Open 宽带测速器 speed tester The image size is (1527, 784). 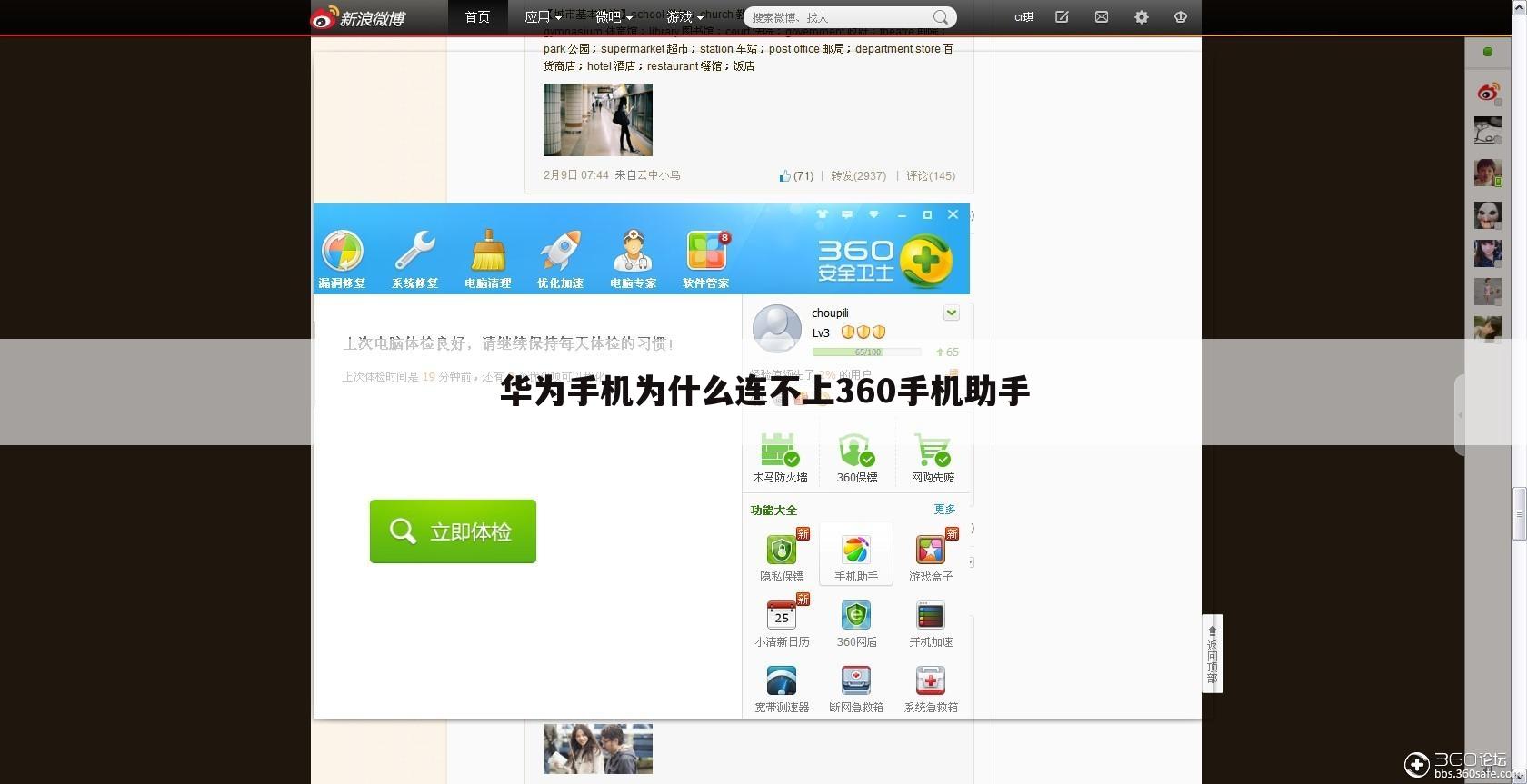pos(782,689)
